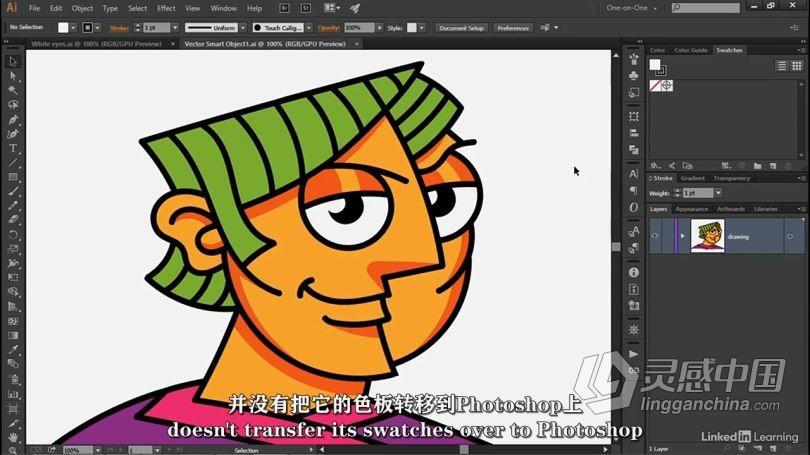Switch to the Appearance panel tab
Screen dimensions: 810x455
point(691,209)
